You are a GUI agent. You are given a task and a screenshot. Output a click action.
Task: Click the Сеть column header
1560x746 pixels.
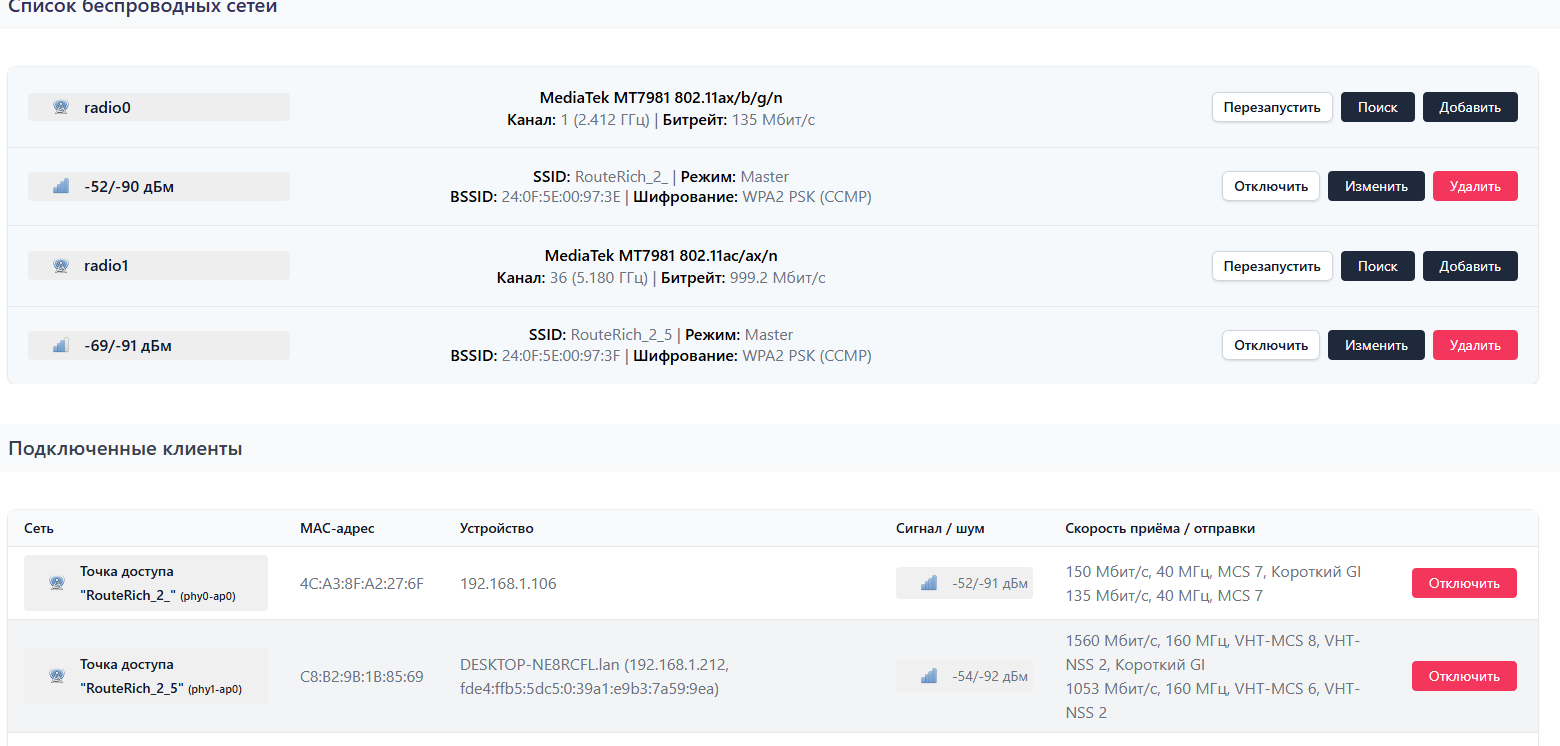[x=39, y=528]
